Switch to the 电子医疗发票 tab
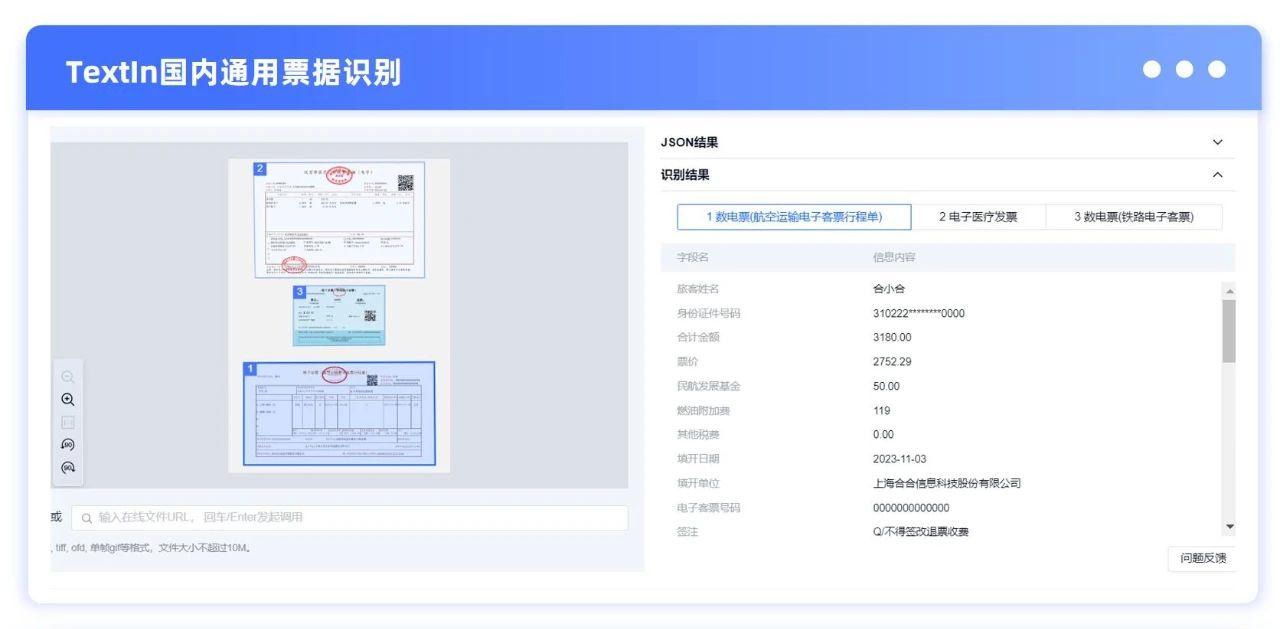This screenshot has height=629, width=1280. pyautogui.click(x=978, y=217)
